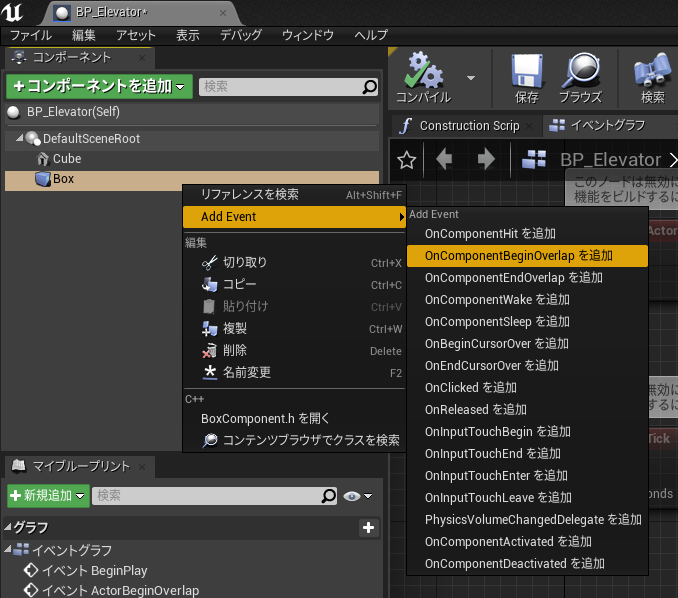Add PhysicsVolumeChangedDelegate event

click(x=528, y=520)
